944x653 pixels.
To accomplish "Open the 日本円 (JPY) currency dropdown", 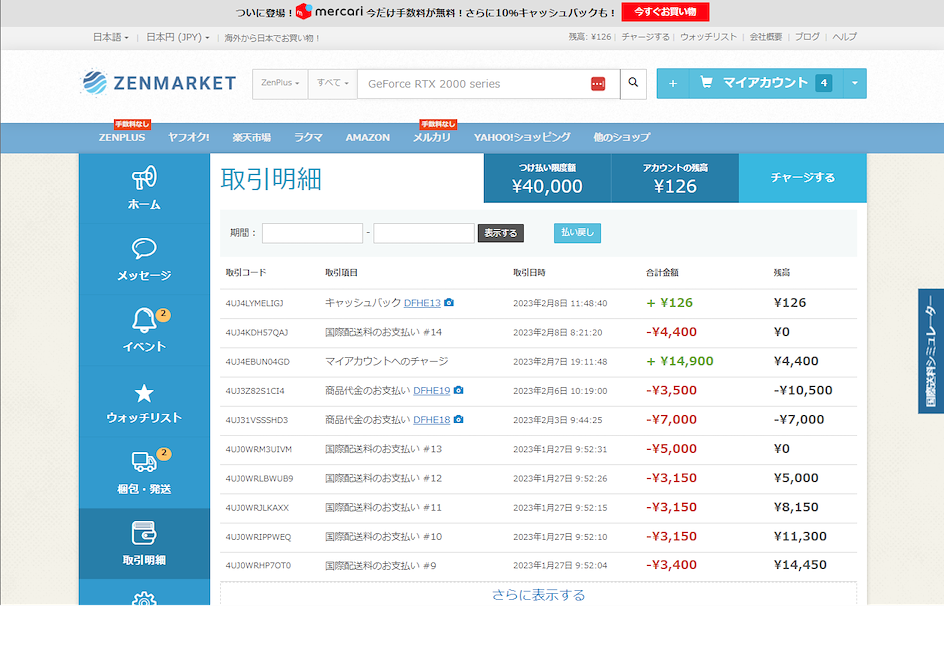I will click(x=178, y=37).
